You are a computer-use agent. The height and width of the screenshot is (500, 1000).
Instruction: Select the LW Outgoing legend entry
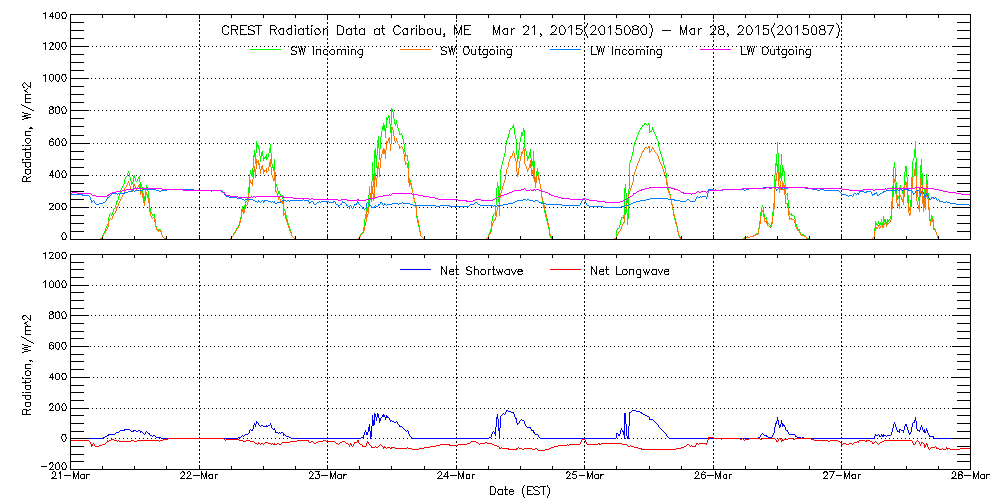click(x=775, y=51)
